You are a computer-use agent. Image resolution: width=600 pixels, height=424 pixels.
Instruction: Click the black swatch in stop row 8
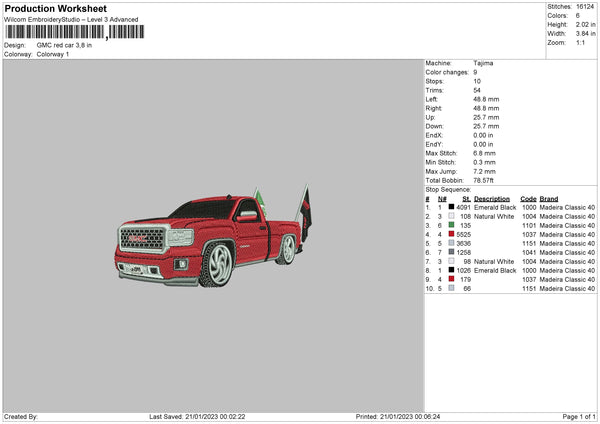pos(452,270)
